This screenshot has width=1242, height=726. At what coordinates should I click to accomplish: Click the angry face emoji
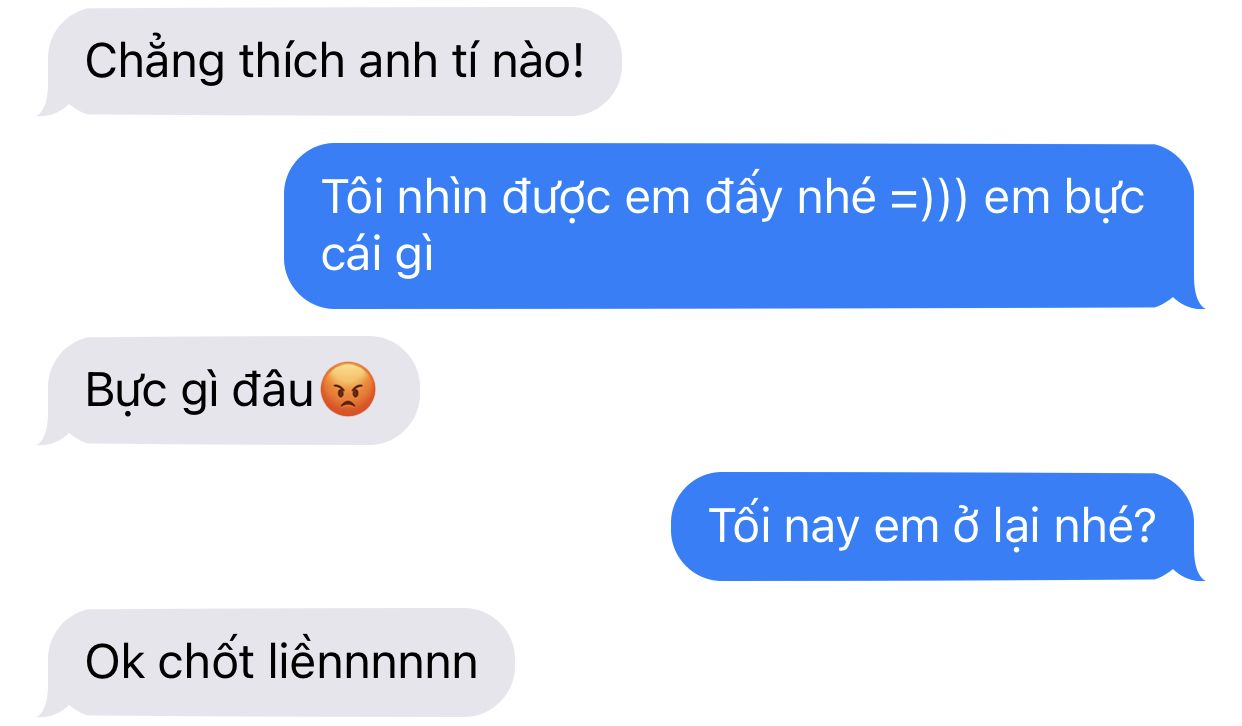click(348, 391)
